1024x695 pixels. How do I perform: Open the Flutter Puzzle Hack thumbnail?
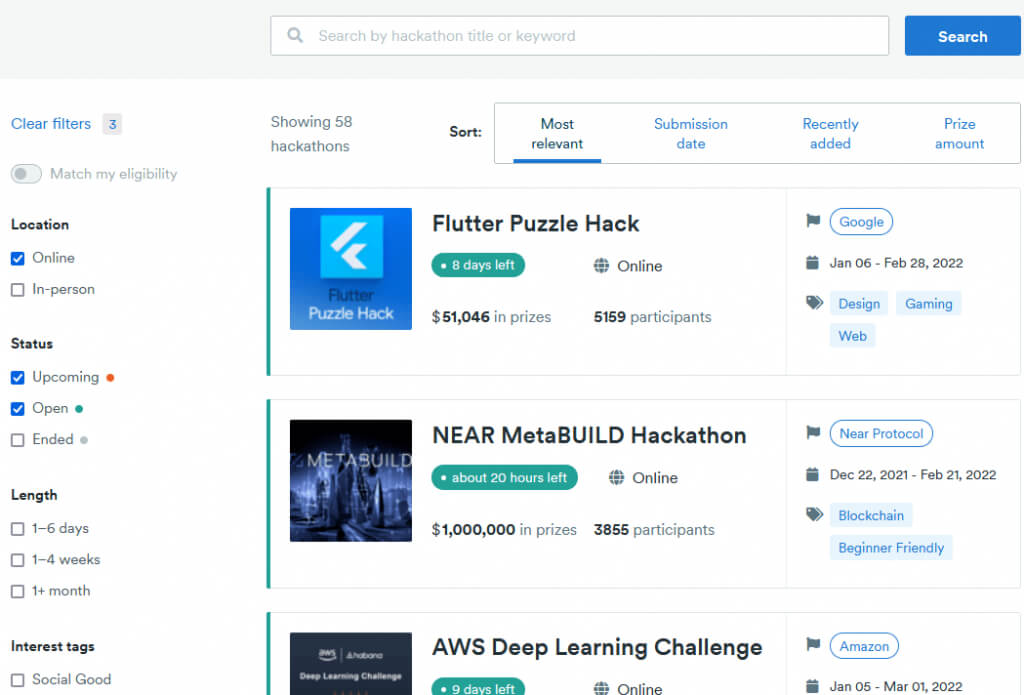(351, 268)
